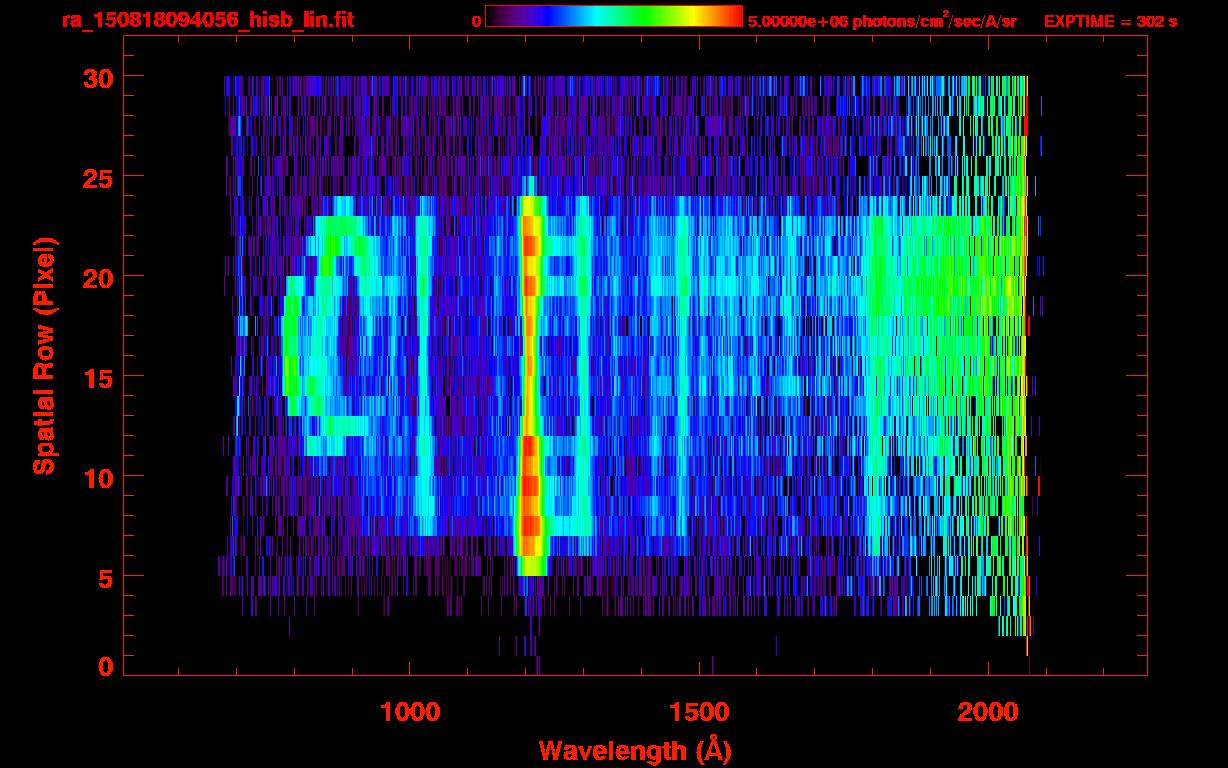Click the y-axis tick label 5
Image resolution: width=1228 pixels, height=768 pixels.
coord(105,577)
